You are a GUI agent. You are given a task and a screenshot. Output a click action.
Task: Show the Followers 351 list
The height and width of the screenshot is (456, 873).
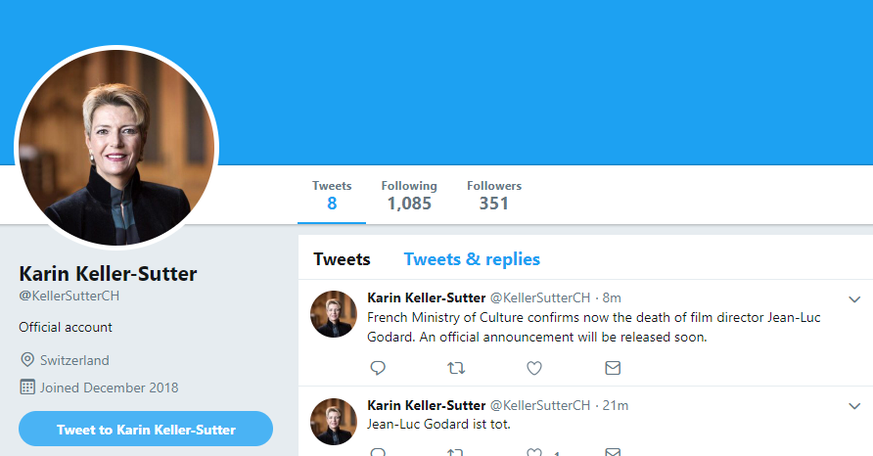pyautogui.click(x=494, y=195)
